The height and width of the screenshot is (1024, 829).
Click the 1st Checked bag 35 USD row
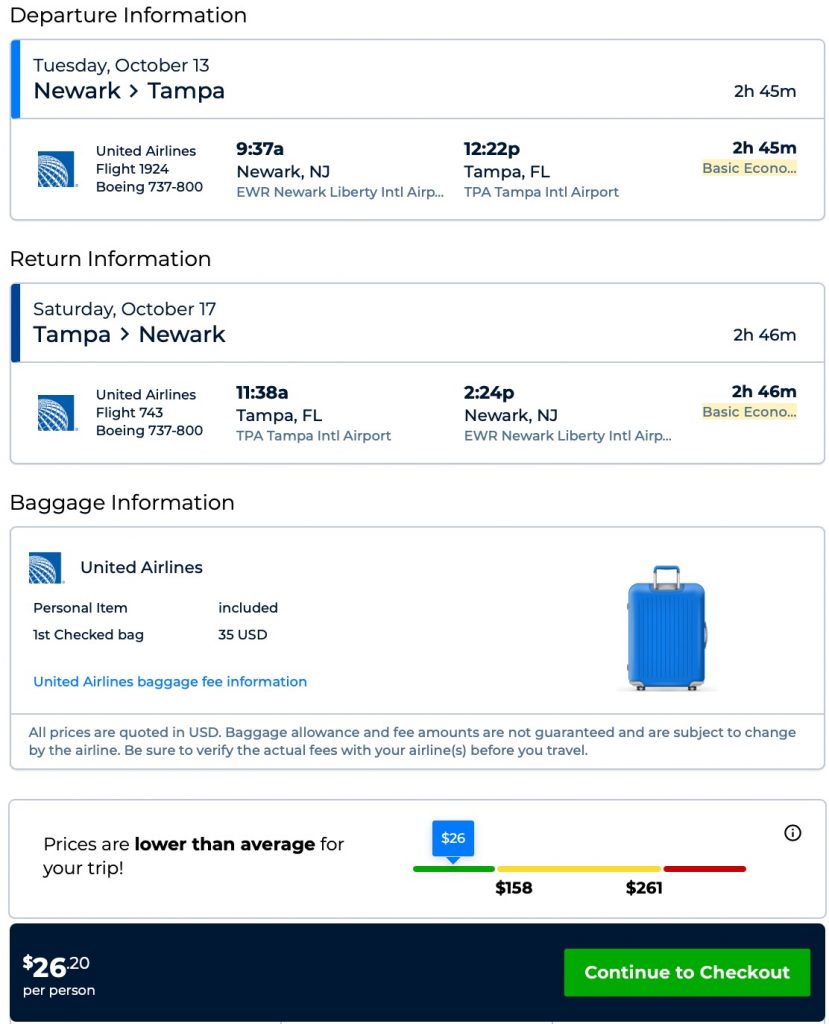(x=150, y=635)
